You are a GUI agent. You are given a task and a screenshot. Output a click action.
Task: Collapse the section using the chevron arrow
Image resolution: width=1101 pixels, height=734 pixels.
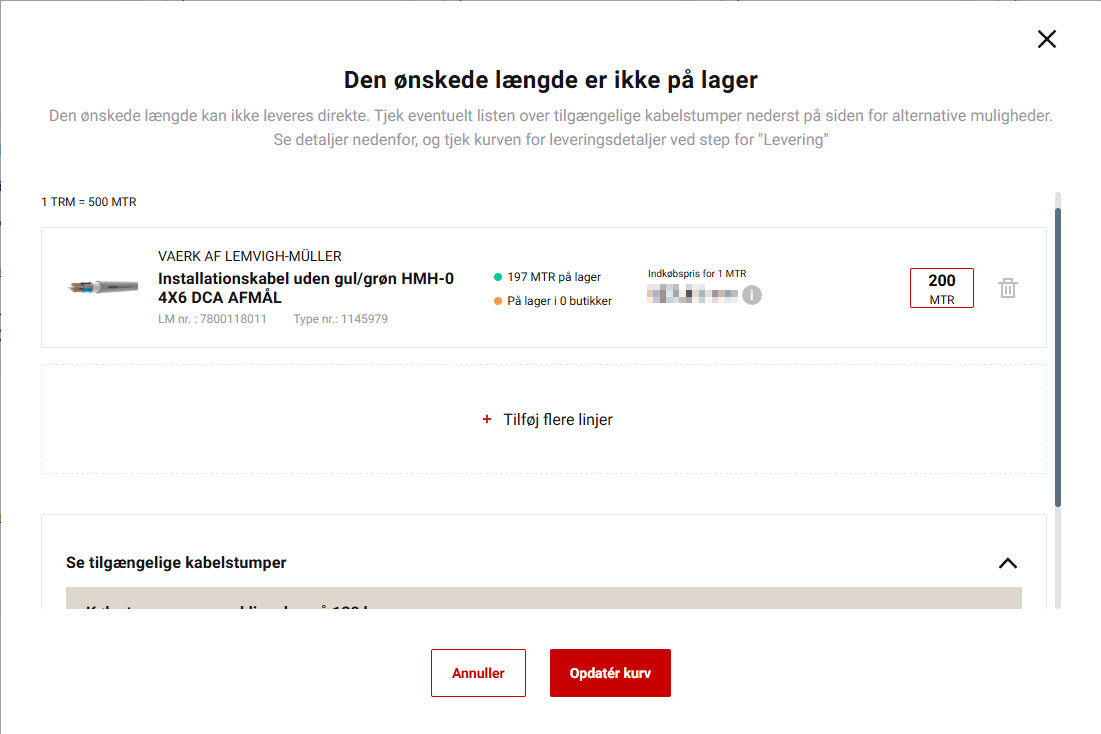tap(1007, 563)
